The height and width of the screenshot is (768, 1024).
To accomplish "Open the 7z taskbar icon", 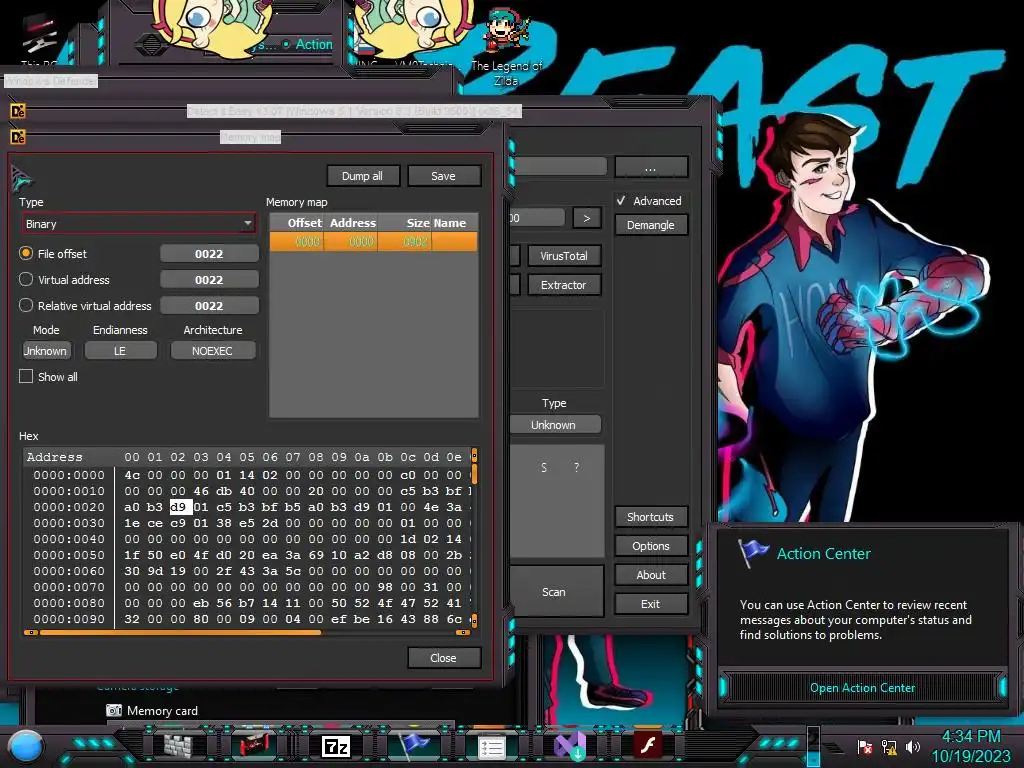I will 336,746.
